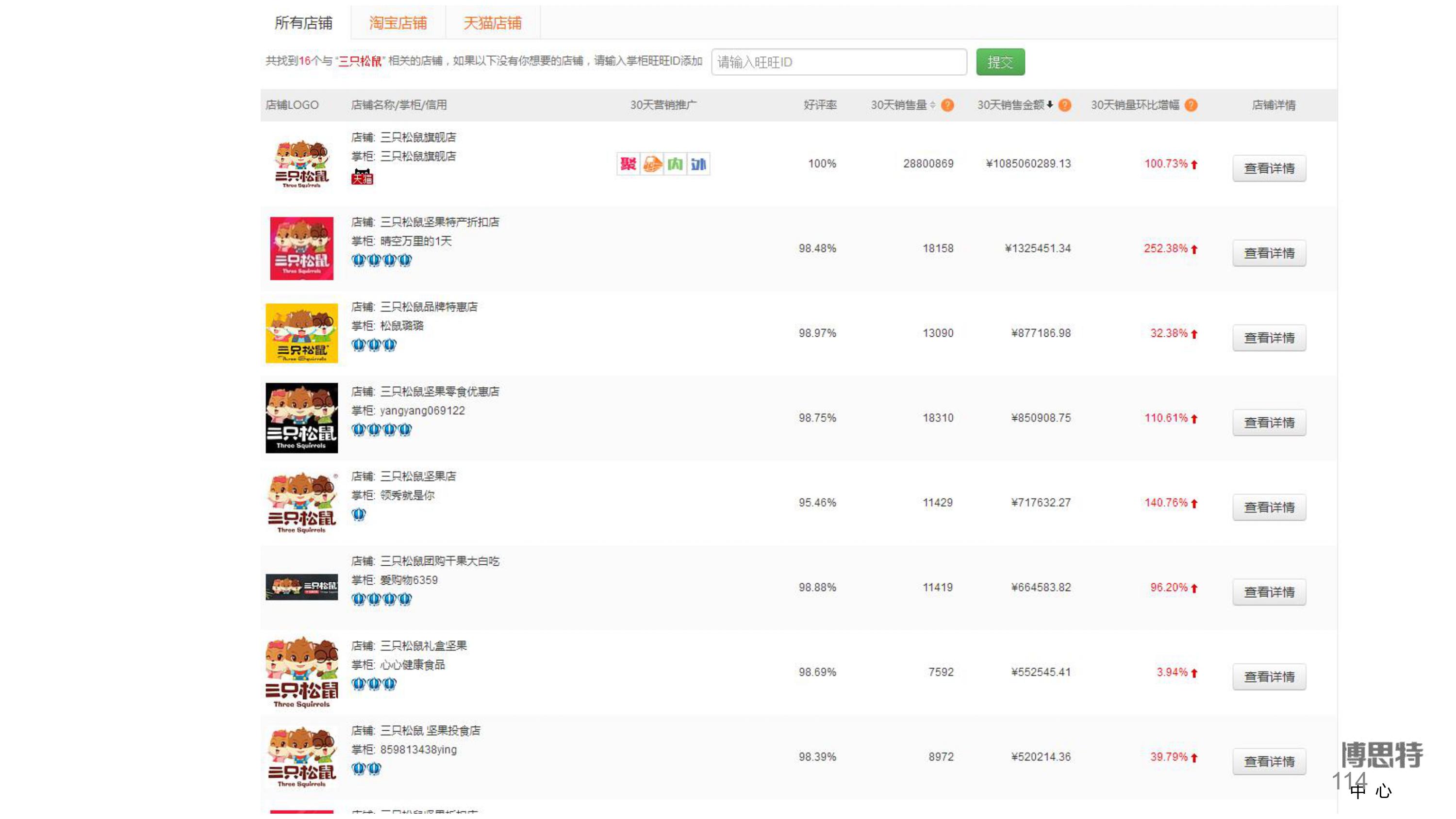This screenshot has height=819, width=1456.
Task: Open the 三只松鼠坚果特产折扣店 red logo
Action: point(302,249)
